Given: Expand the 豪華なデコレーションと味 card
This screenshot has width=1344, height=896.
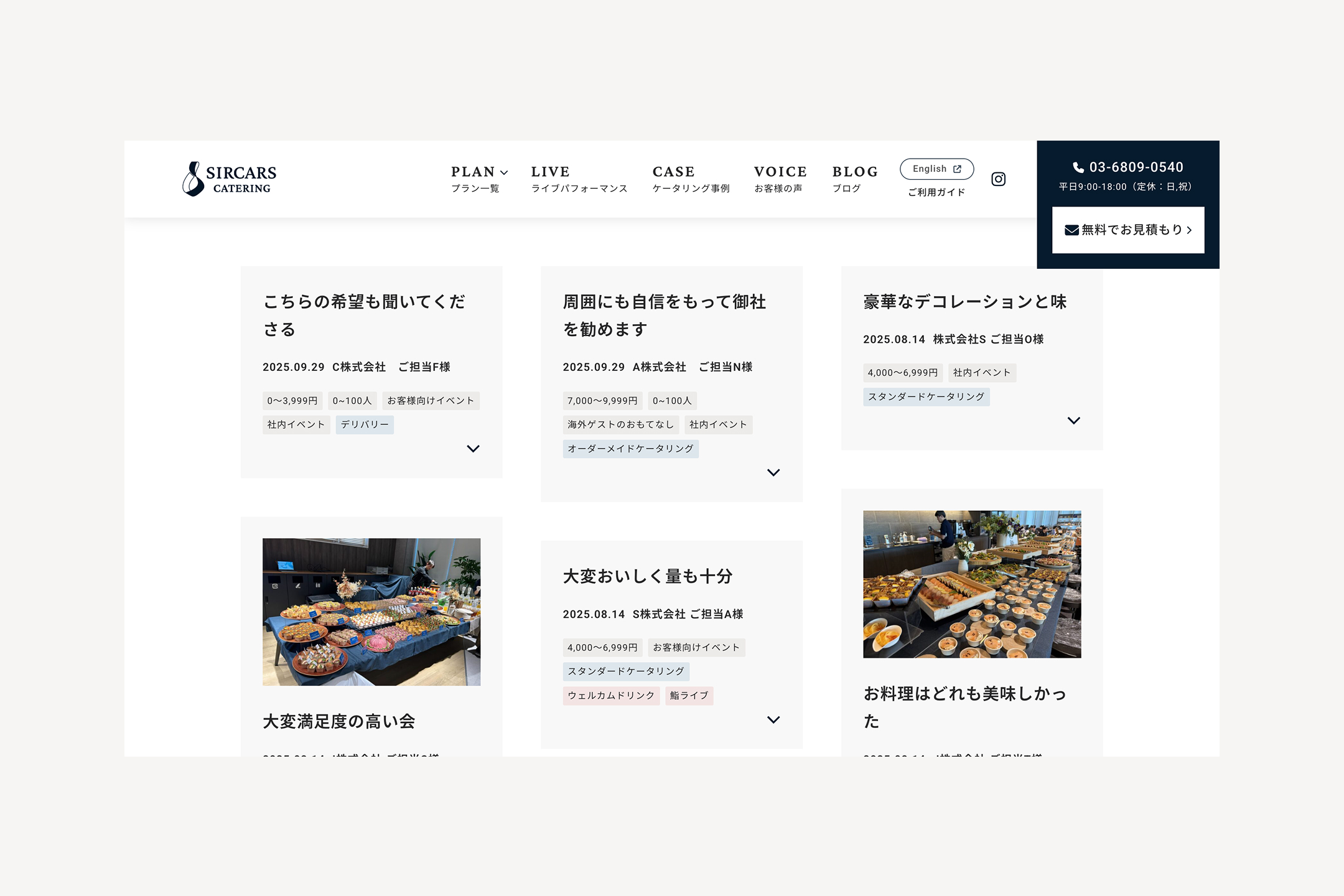Looking at the screenshot, I should click(x=1073, y=421).
